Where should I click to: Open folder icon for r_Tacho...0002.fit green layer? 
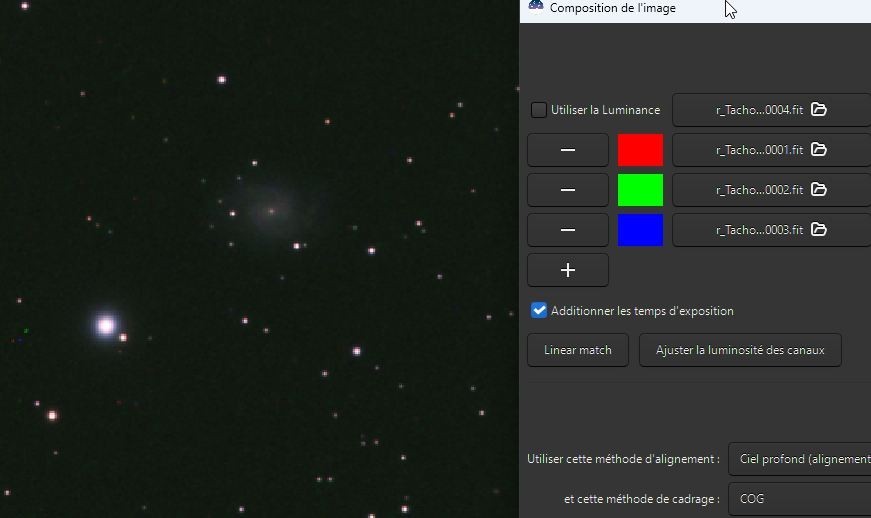819,189
